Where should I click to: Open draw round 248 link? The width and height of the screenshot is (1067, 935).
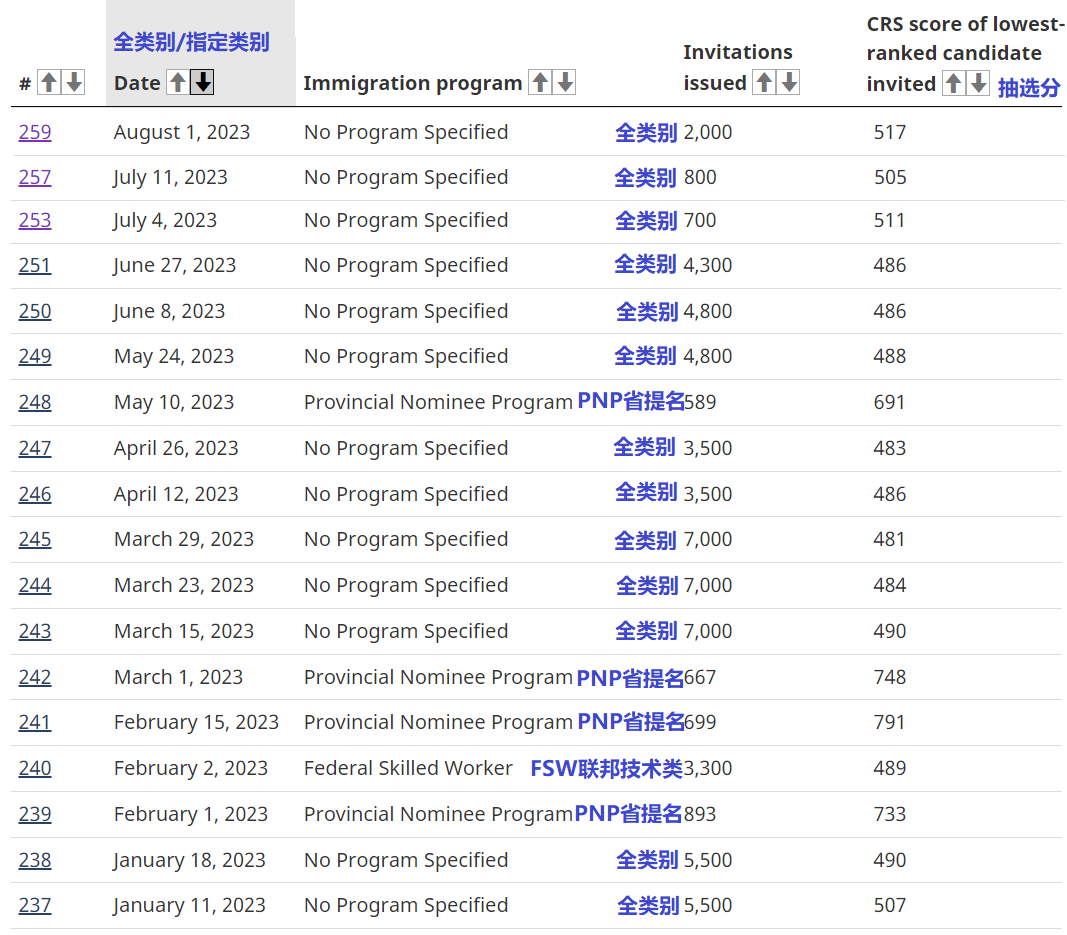click(35, 402)
